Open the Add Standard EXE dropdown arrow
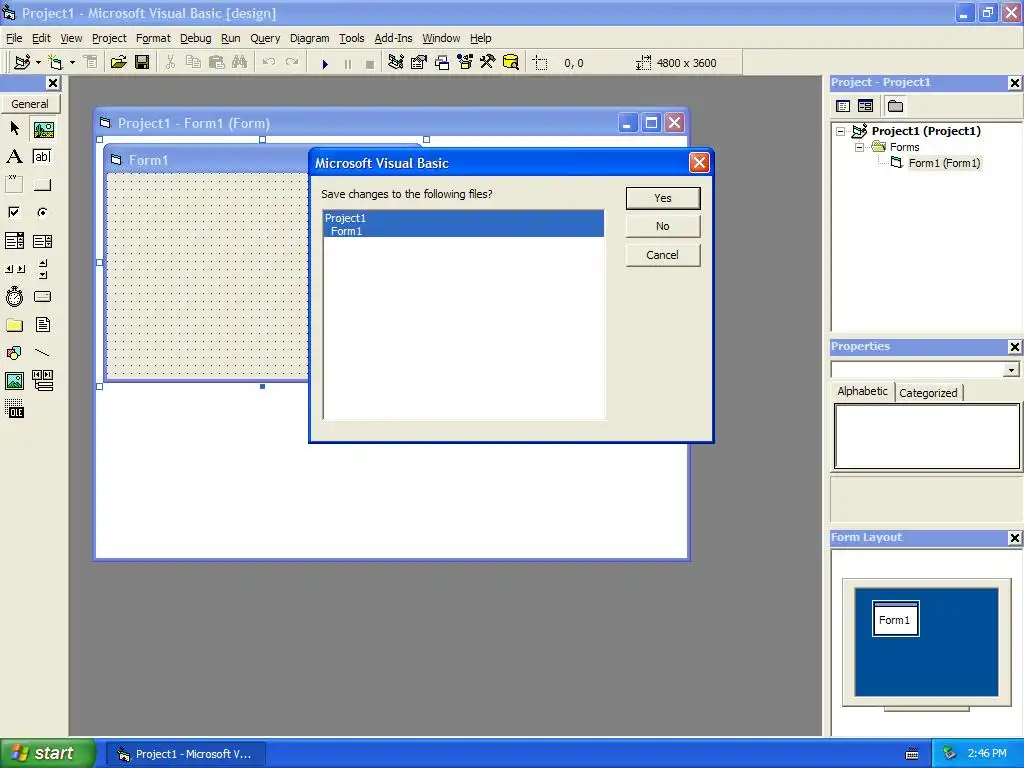Image resolution: width=1024 pixels, height=768 pixels. pyautogui.click(x=39, y=63)
